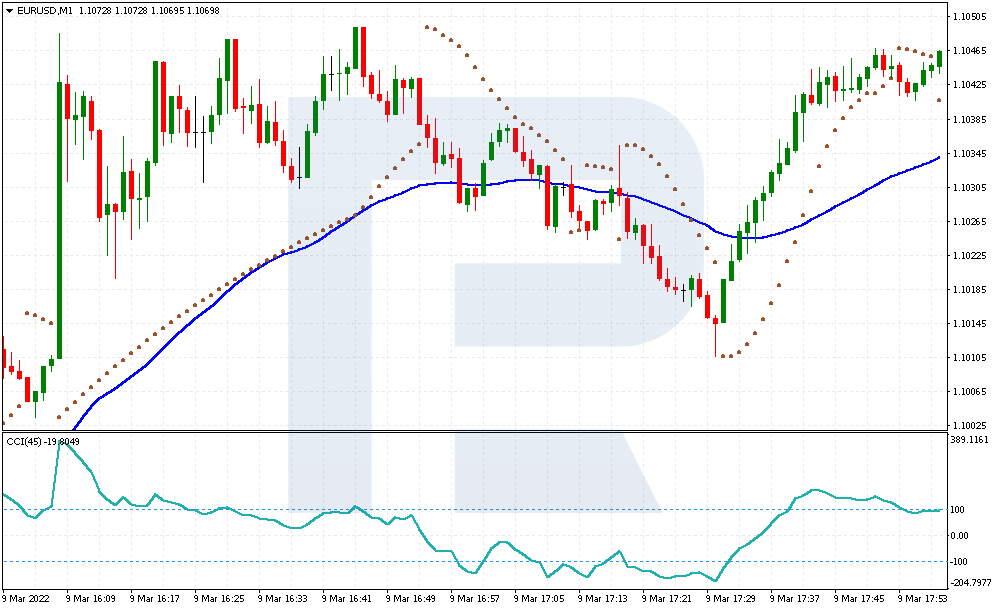Click the tallest green candle near 16:09
The image size is (993, 610).
(x=60, y=220)
